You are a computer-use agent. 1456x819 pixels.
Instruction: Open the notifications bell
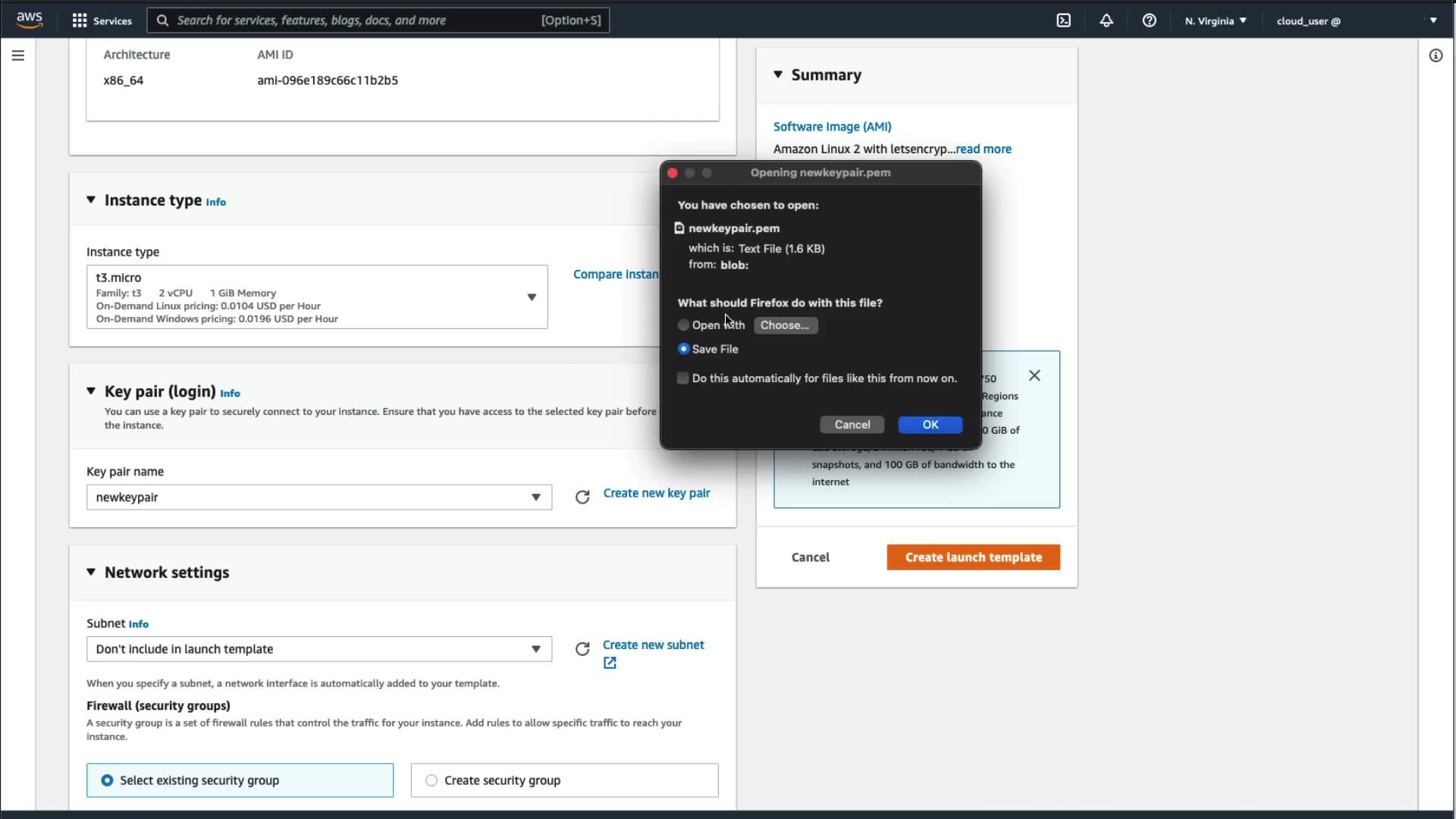[1106, 20]
